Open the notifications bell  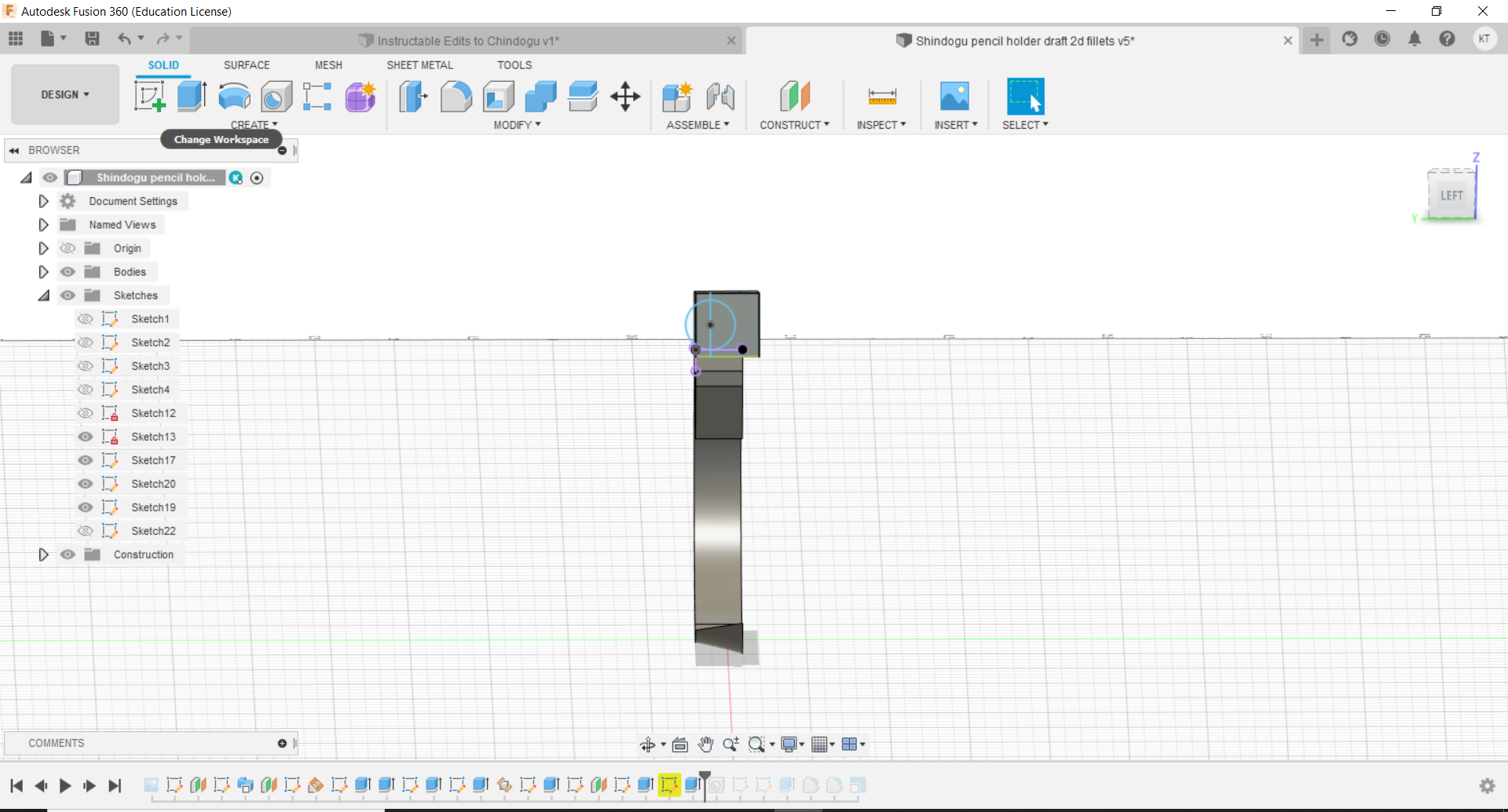coord(1415,38)
